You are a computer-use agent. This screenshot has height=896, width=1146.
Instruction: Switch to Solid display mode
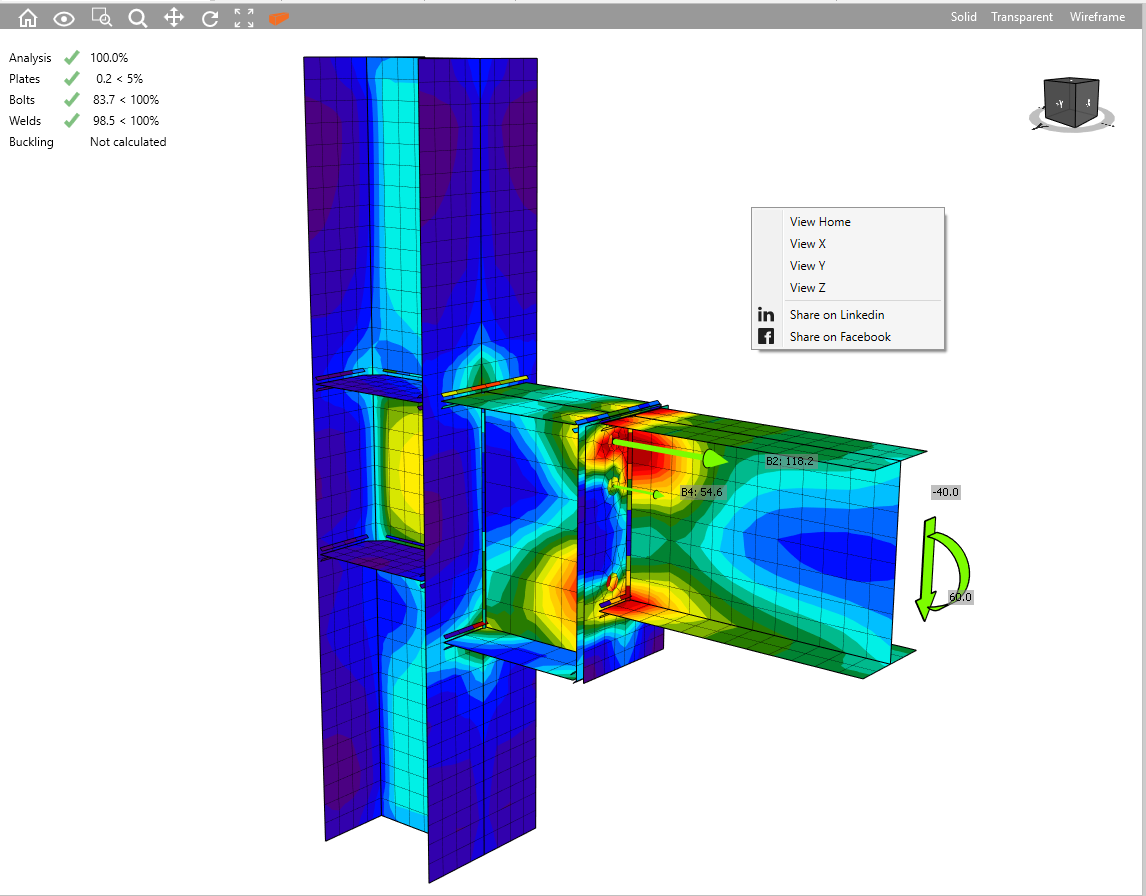coord(963,17)
